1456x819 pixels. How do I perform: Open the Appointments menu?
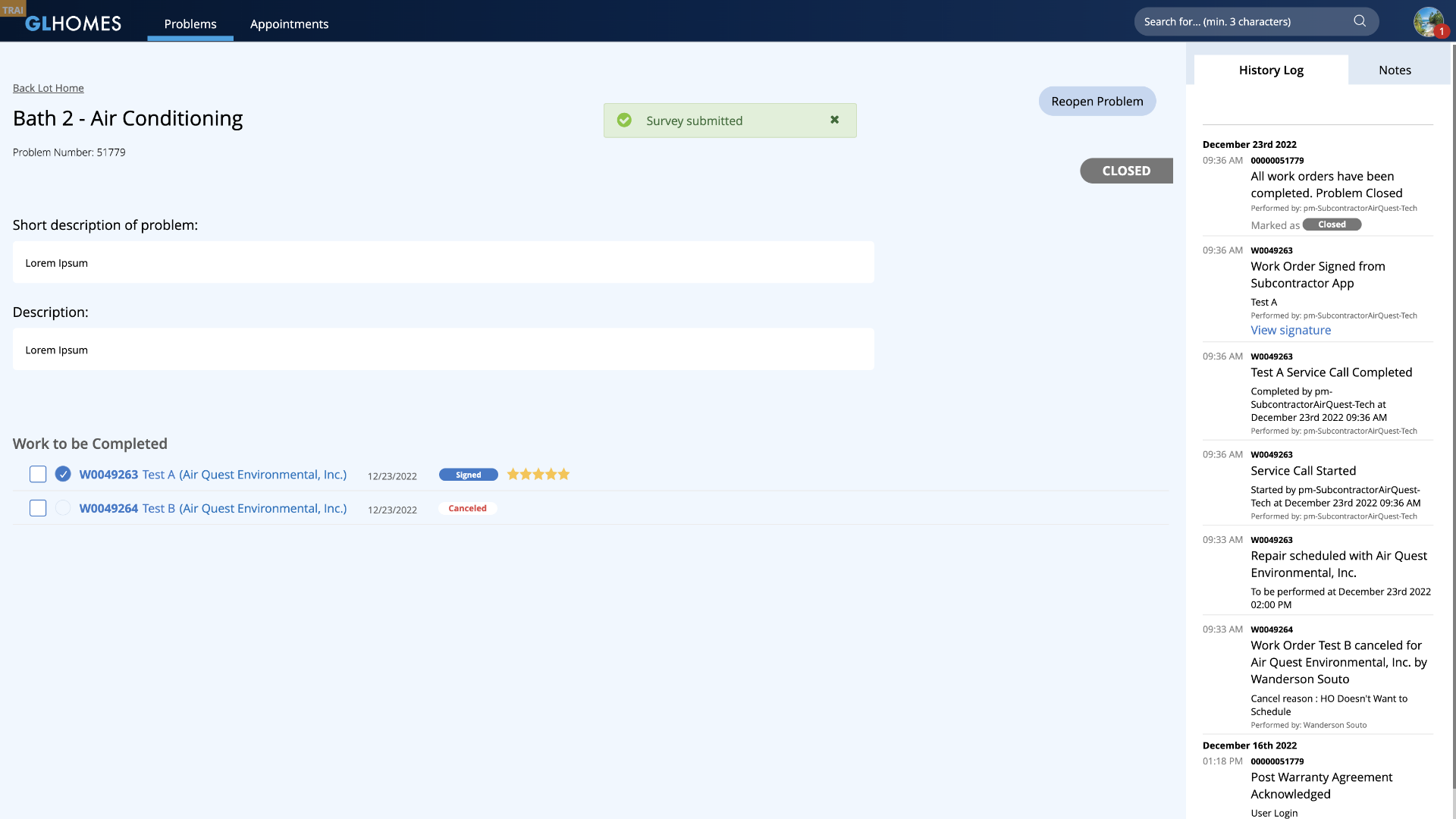[x=289, y=24]
